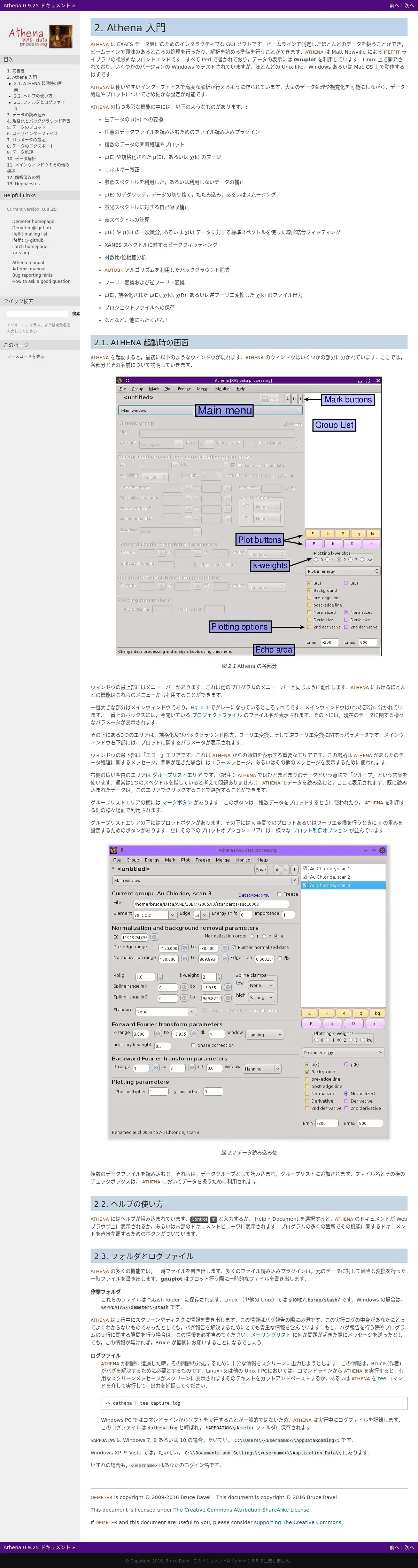Screen dimensions: 418x1568
Task: Click the E0 pluck button in Fig 2.2
Action: point(154,937)
